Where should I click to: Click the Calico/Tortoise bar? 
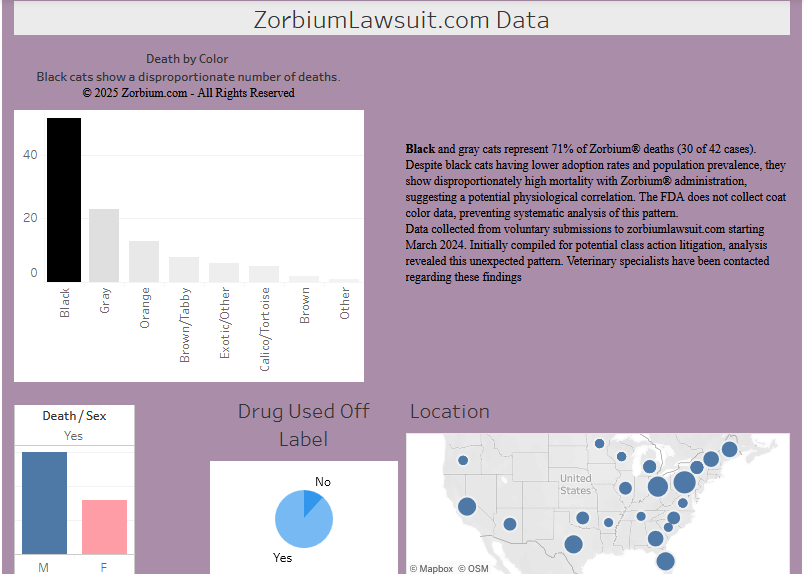[264, 274]
